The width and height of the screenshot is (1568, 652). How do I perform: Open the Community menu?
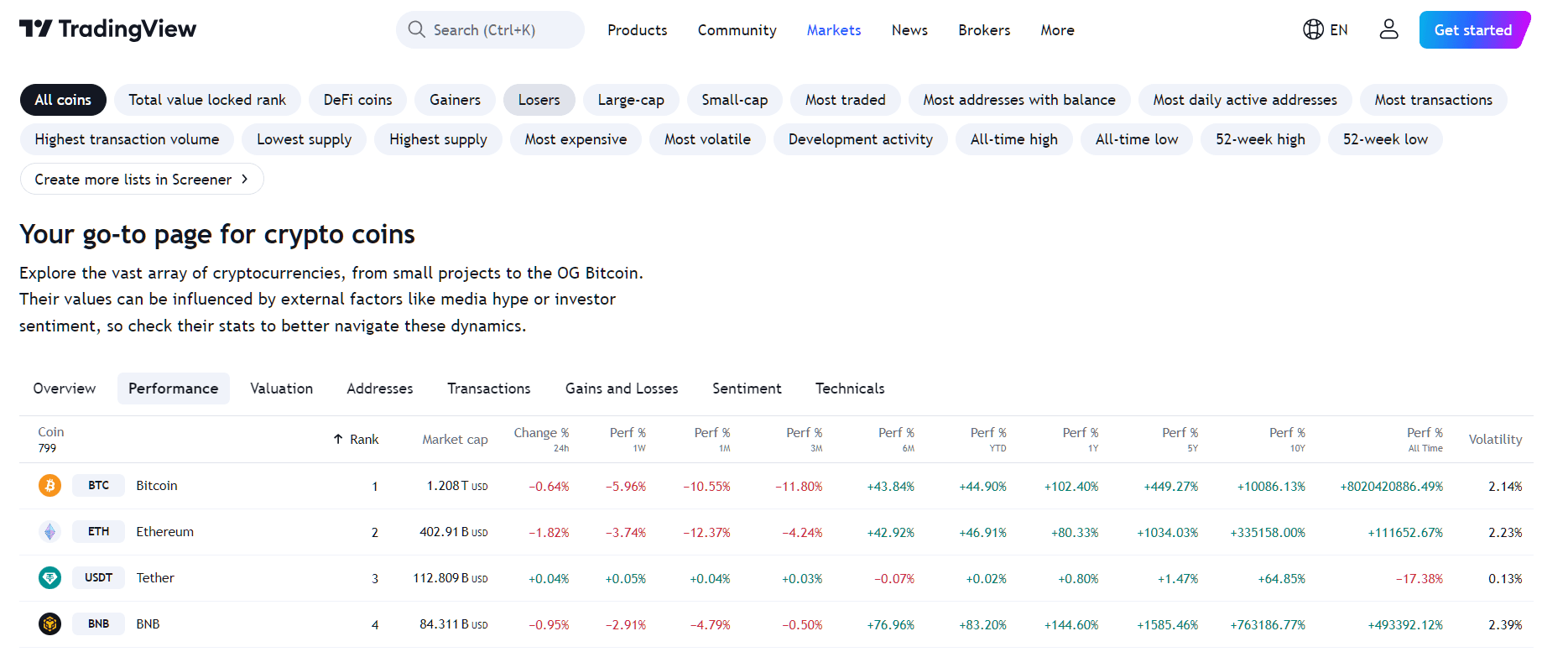tap(737, 30)
